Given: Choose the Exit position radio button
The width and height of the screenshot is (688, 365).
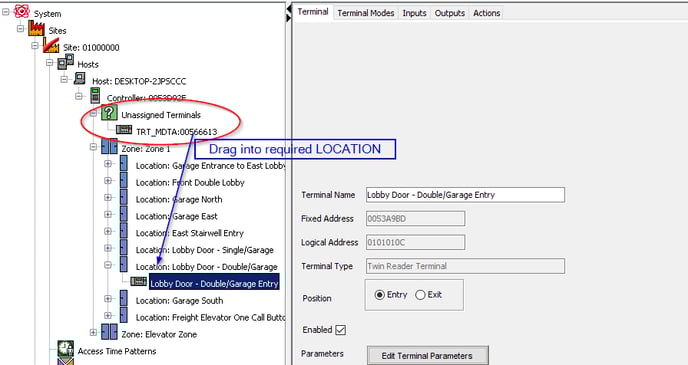Looking at the screenshot, I should click(x=420, y=295).
